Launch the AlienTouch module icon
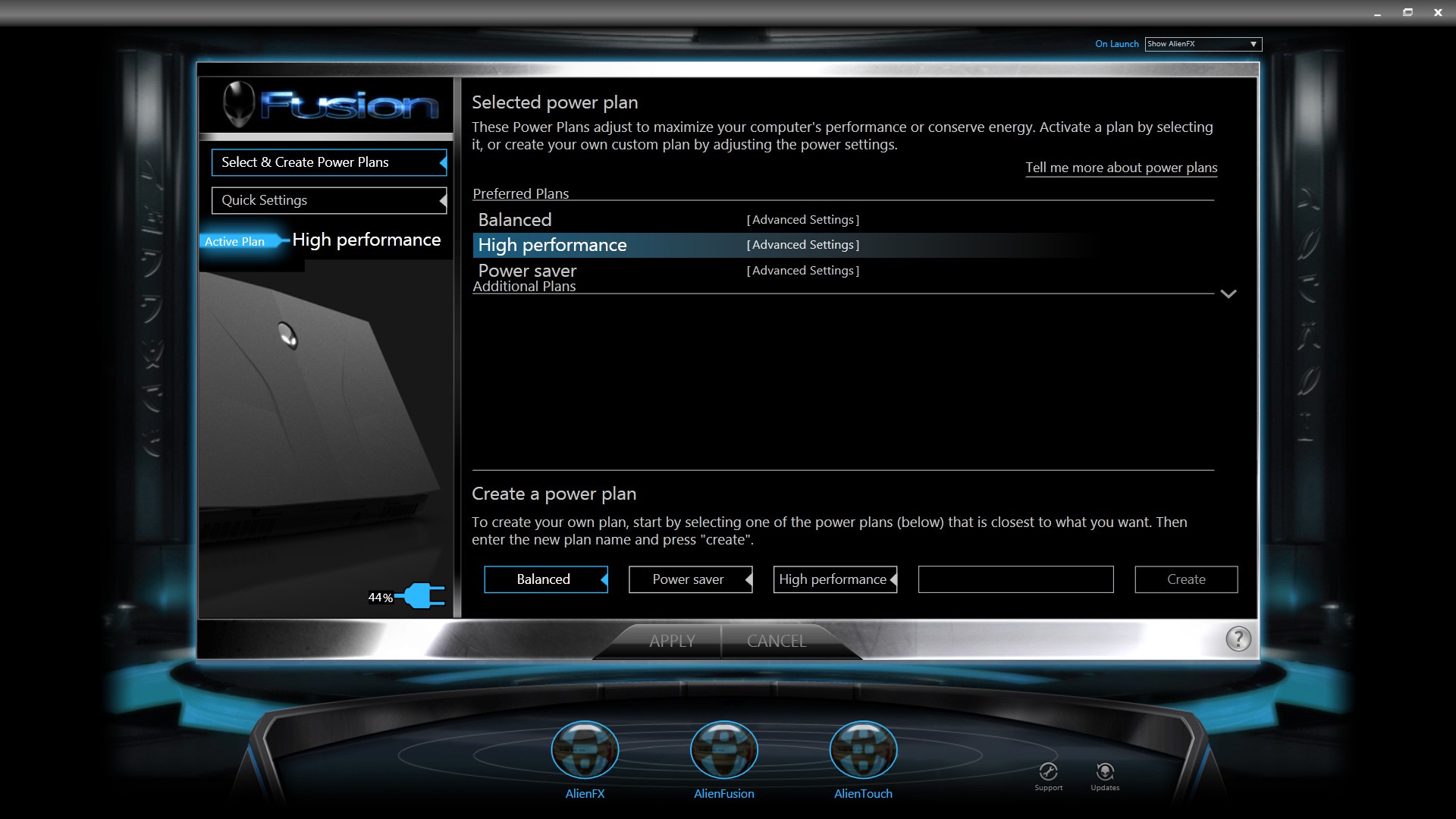Viewport: 1456px width, 819px height. [863, 750]
